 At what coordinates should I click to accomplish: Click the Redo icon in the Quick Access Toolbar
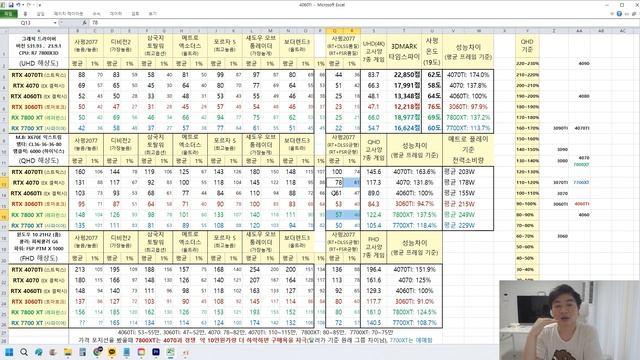[x=29, y=5]
